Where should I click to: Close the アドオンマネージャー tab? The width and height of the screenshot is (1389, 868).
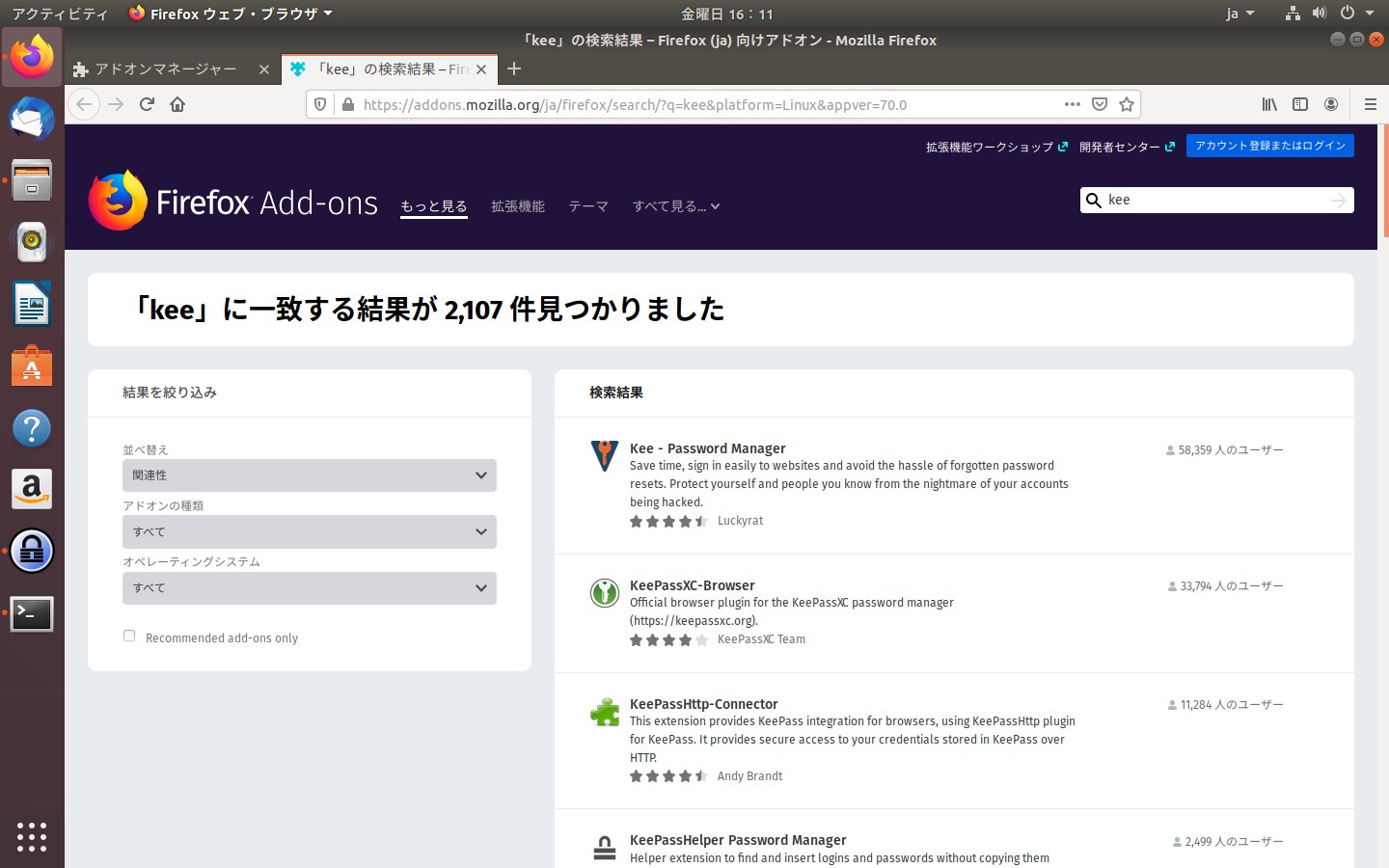[x=264, y=69]
